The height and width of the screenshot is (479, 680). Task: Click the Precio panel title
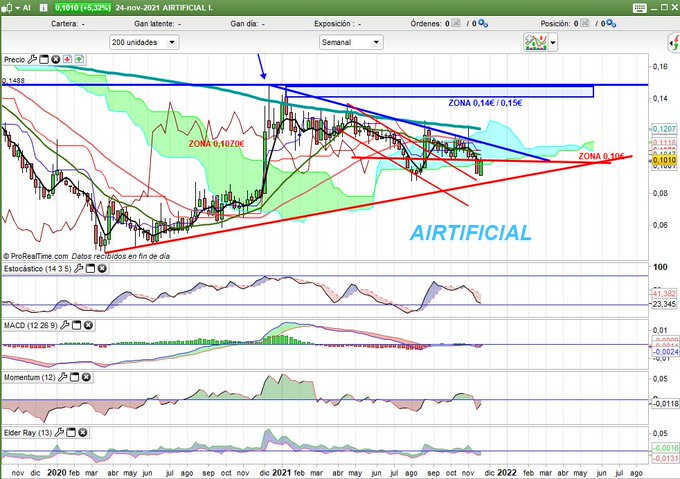coord(14,60)
